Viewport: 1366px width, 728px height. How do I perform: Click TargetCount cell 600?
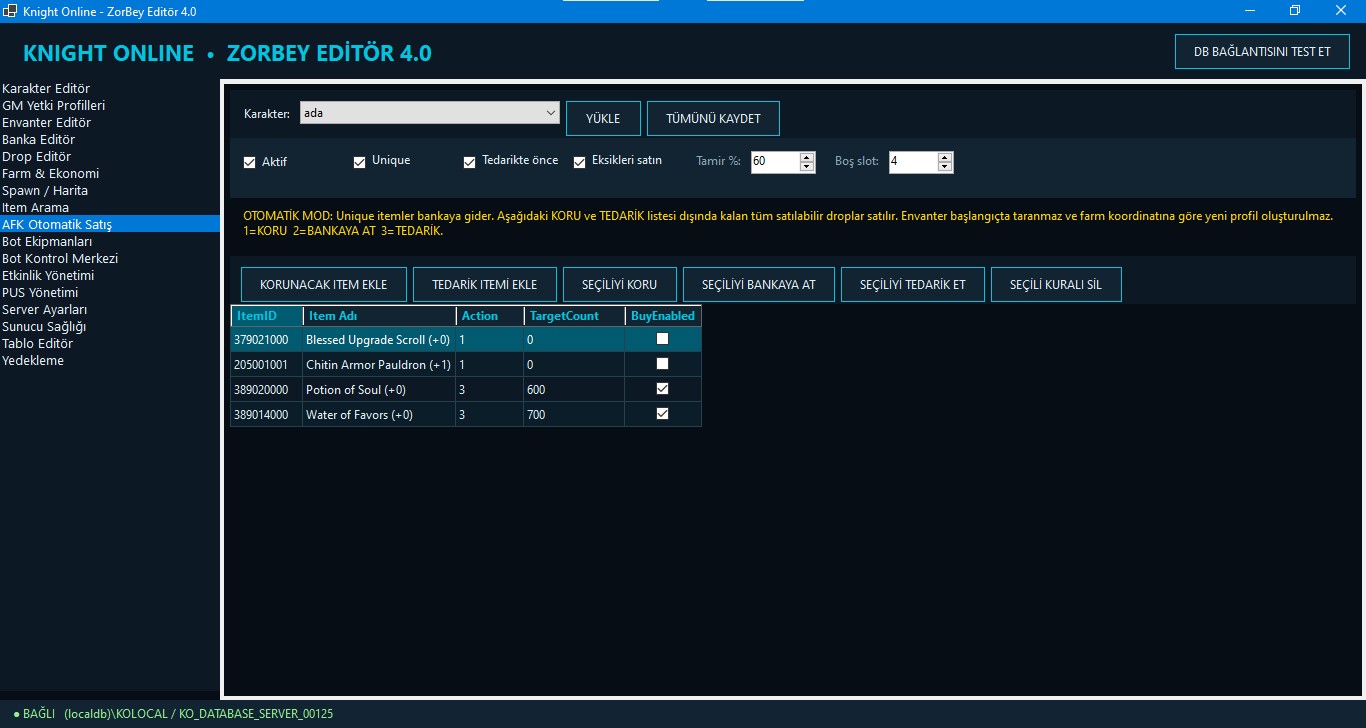coord(575,389)
